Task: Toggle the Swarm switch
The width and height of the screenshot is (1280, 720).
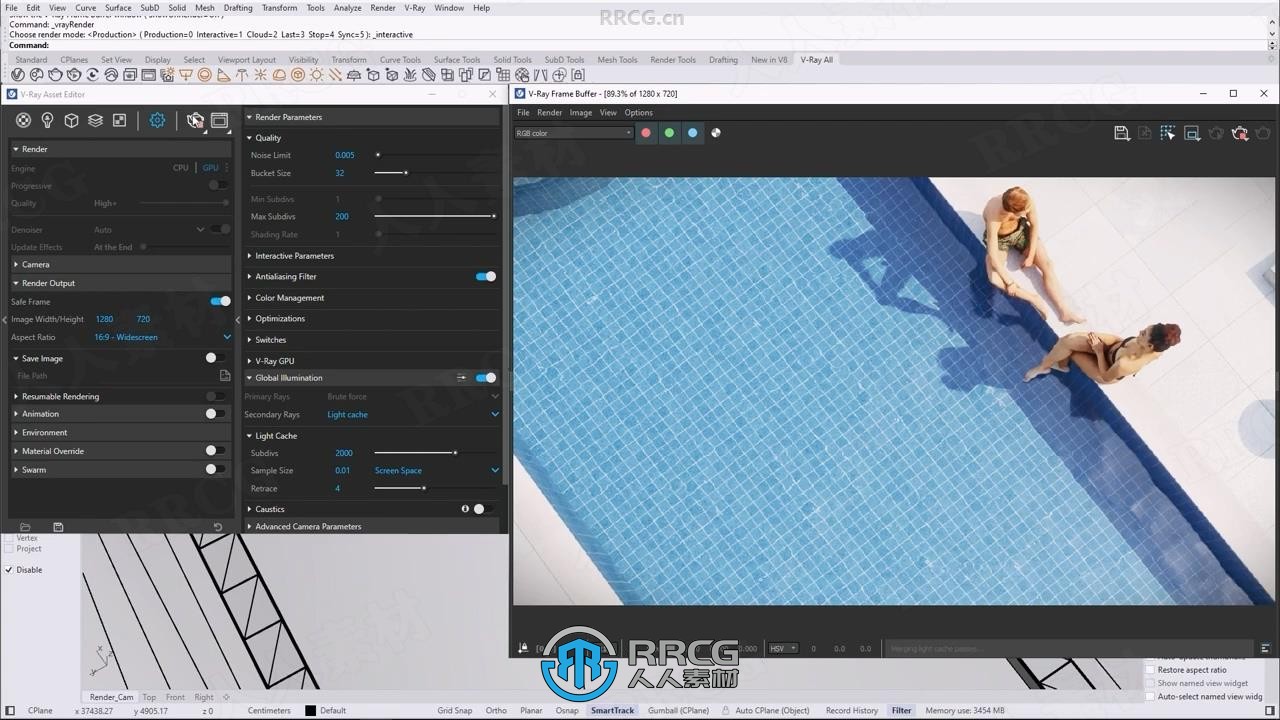Action: point(215,469)
